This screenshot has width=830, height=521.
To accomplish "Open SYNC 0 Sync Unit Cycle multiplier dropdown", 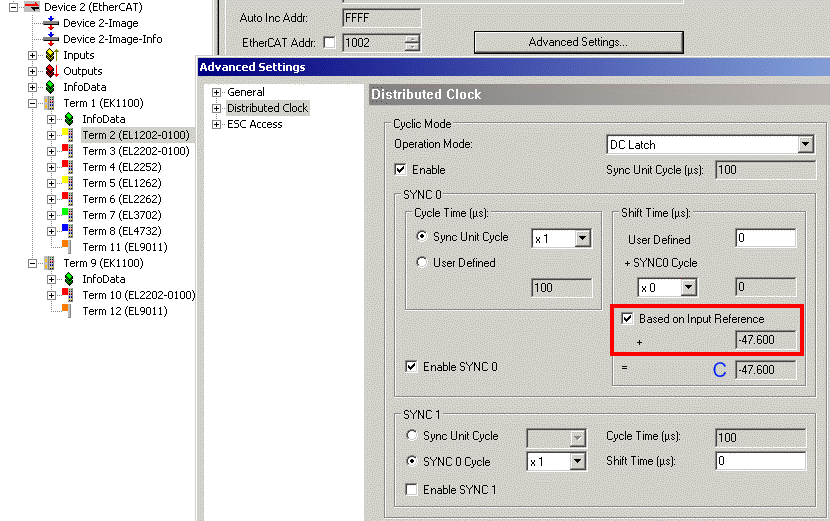I will click(x=582, y=238).
